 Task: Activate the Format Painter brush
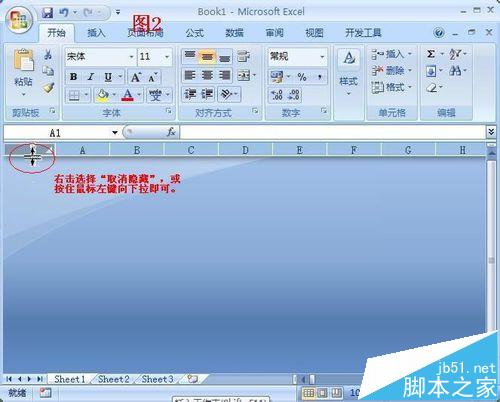pos(49,87)
